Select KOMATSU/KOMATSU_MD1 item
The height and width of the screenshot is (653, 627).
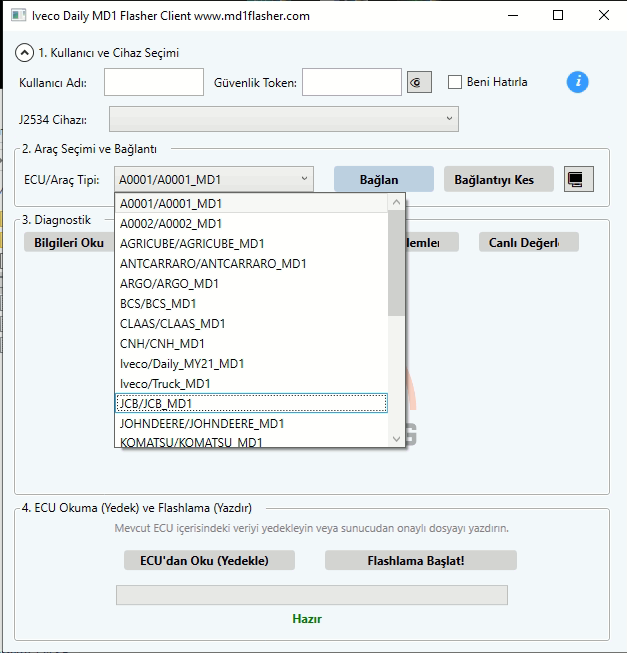[251, 441]
